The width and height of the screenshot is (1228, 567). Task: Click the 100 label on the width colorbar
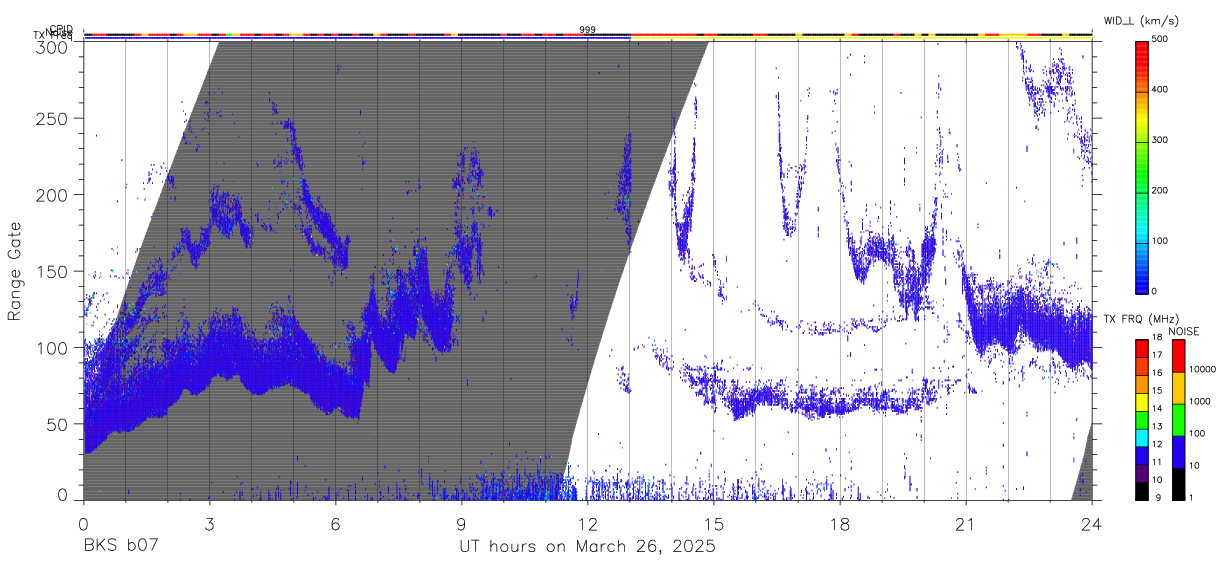[x=1160, y=240]
